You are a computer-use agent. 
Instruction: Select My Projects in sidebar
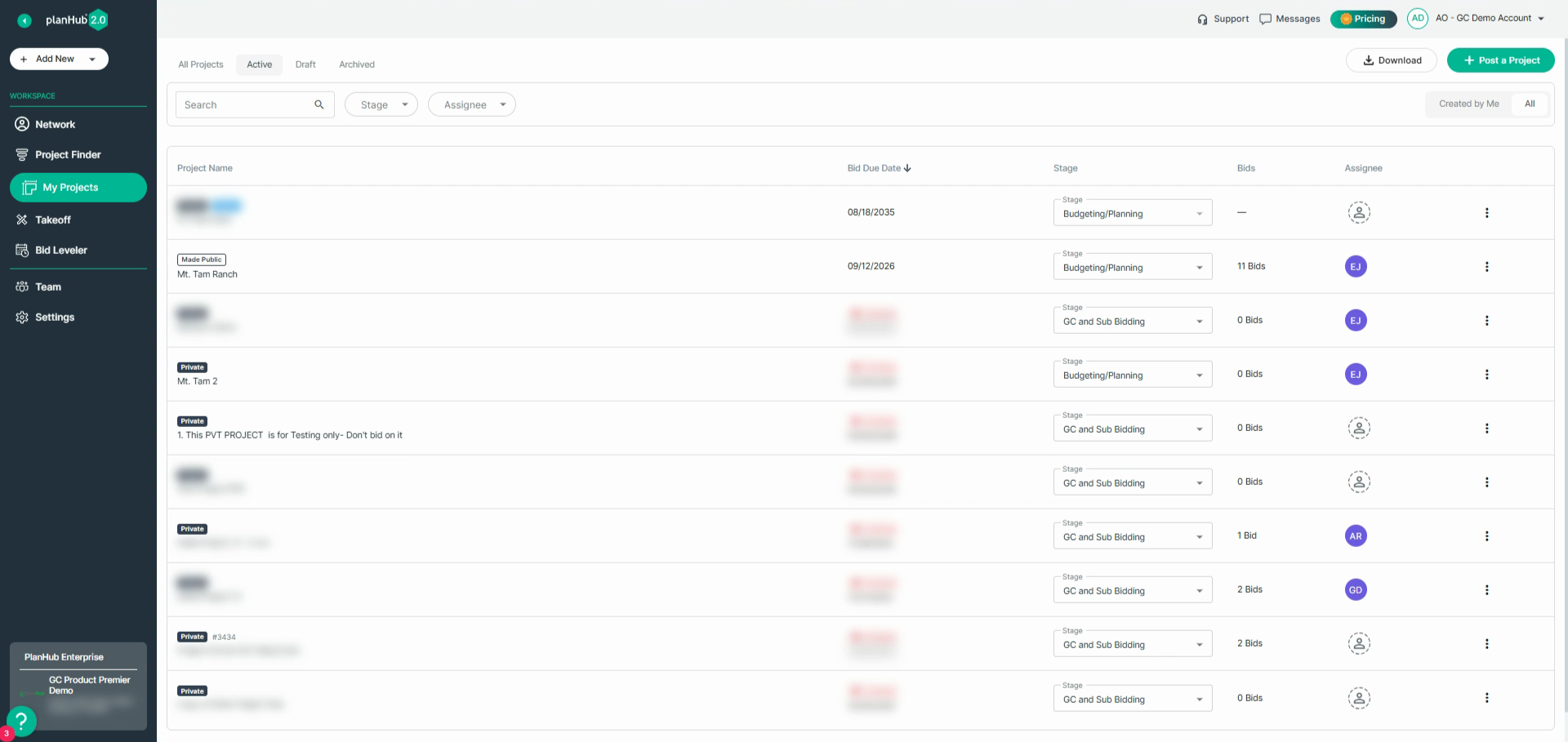coord(78,188)
